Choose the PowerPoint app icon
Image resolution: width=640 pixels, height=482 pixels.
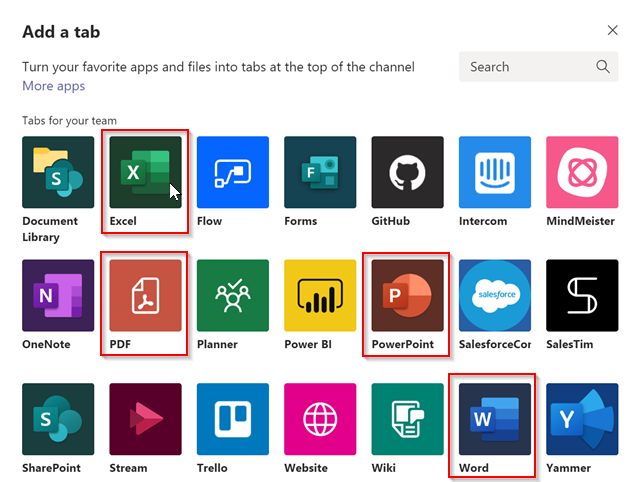tap(407, 295)
